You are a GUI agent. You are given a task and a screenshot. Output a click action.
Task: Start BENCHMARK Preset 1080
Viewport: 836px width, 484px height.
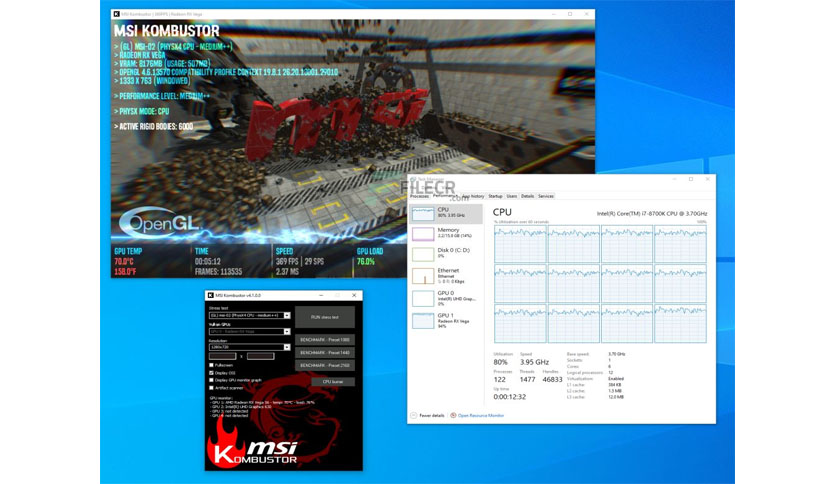(325, 340)
